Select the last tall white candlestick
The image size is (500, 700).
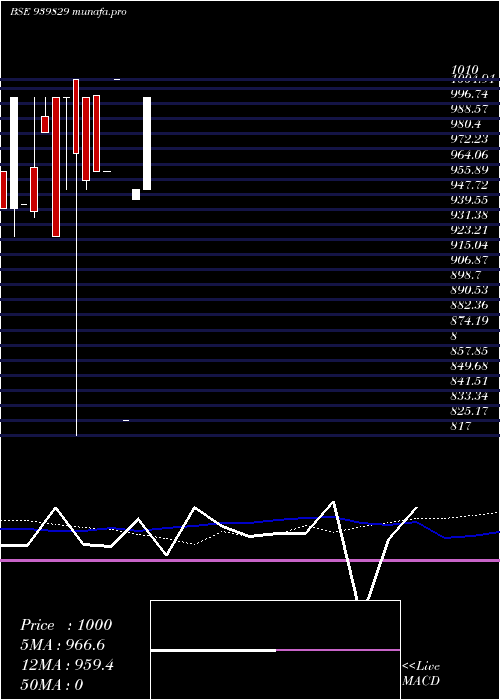click(147, 143)
